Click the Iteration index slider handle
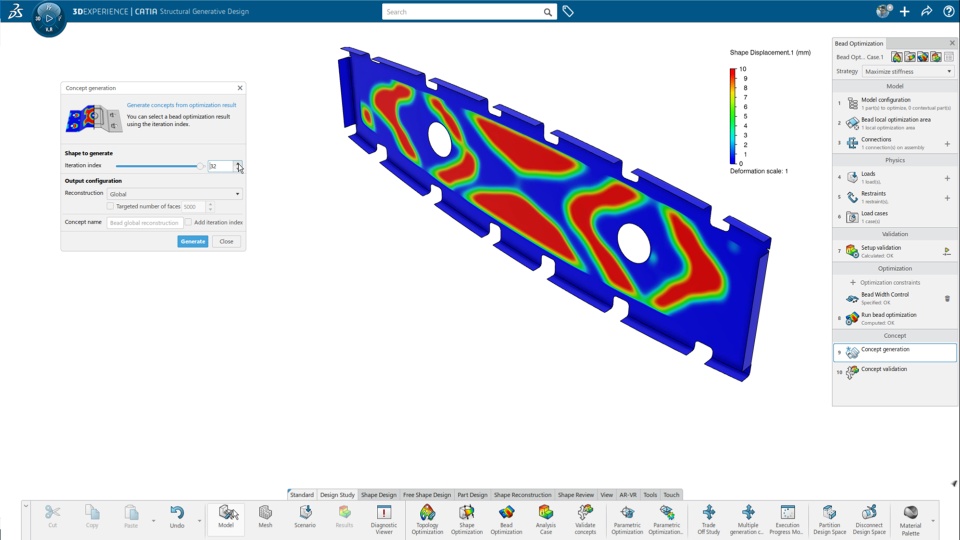The width and height of the screenshot is (960, 540). coord(200,166)
